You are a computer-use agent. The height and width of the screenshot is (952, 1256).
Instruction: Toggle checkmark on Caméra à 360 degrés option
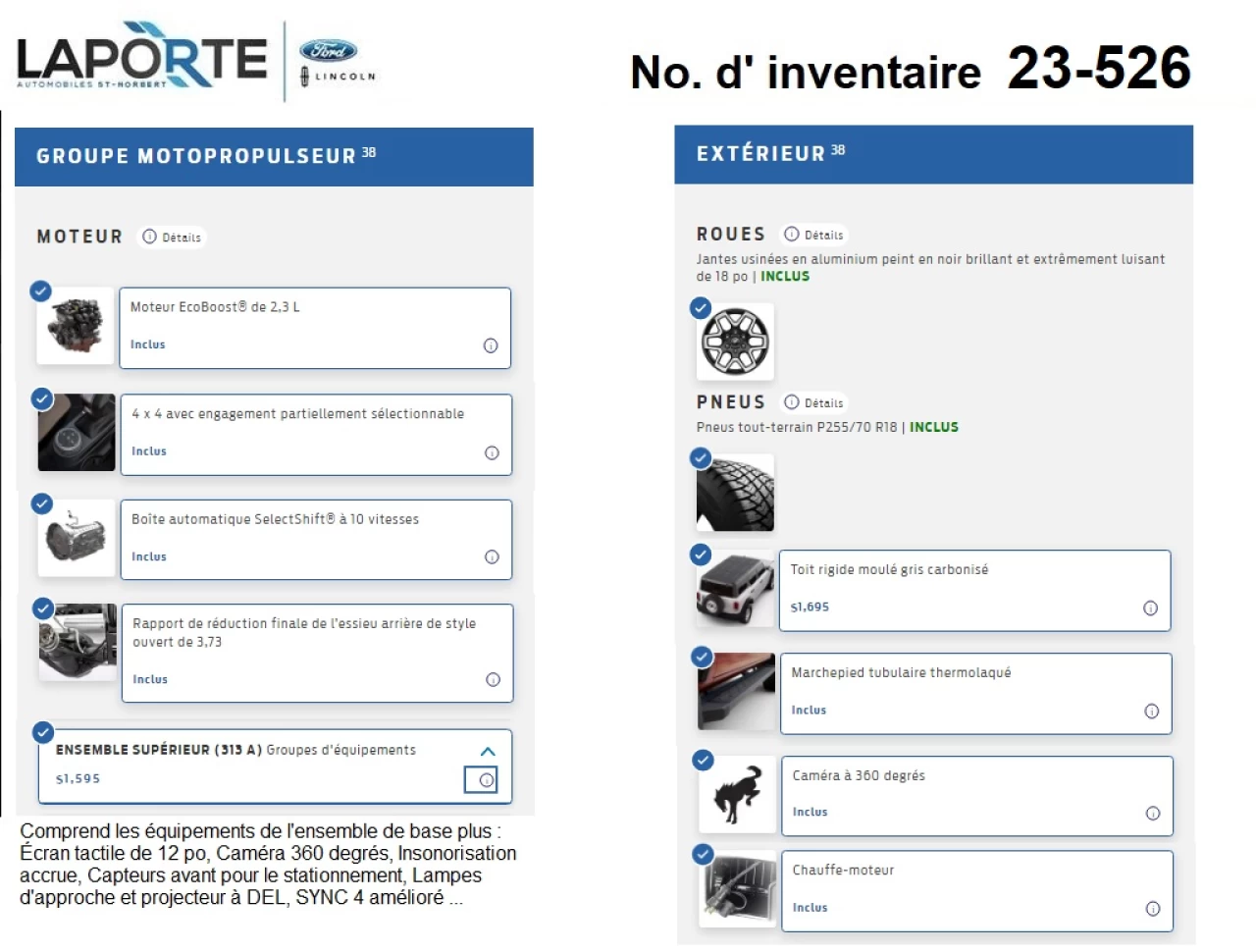[x=703, y=761]
